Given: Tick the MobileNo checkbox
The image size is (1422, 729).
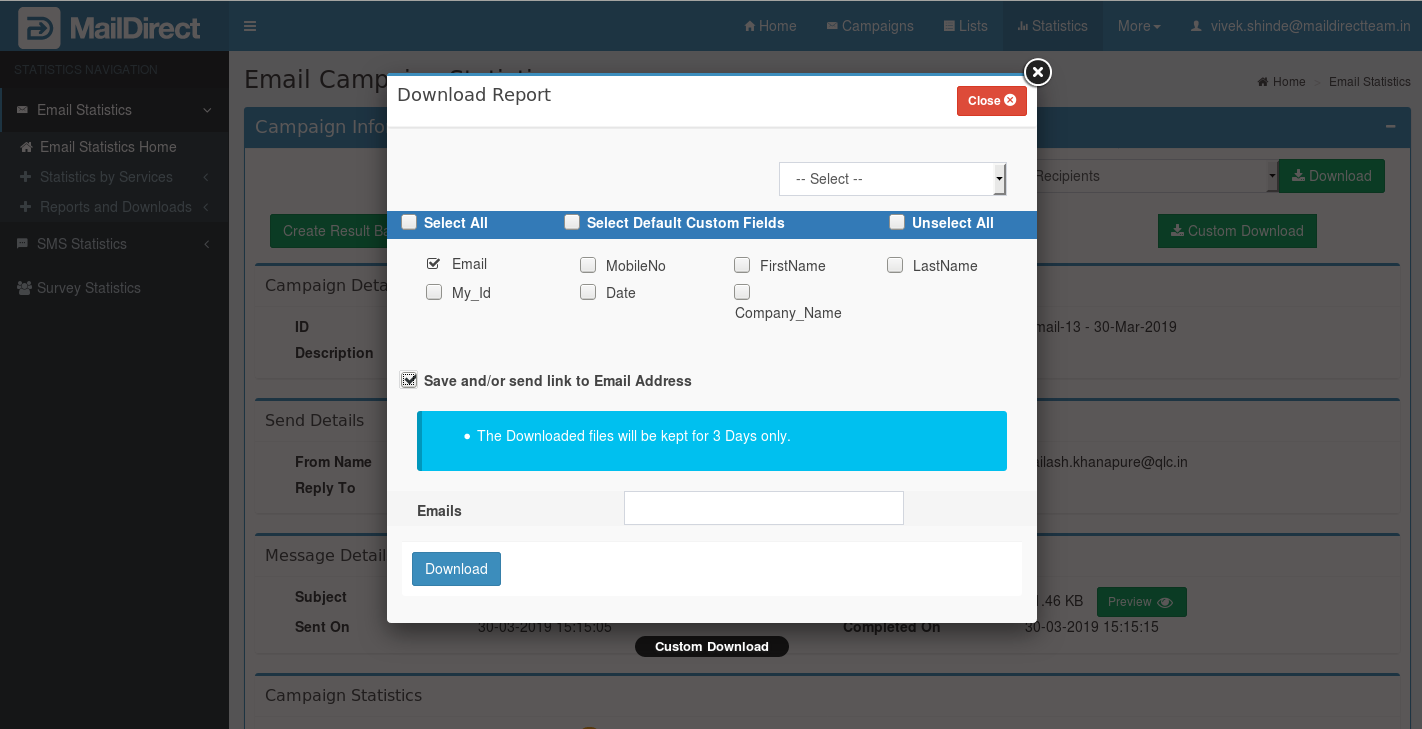Looking at the screenshot, I should tap(588, 265).
